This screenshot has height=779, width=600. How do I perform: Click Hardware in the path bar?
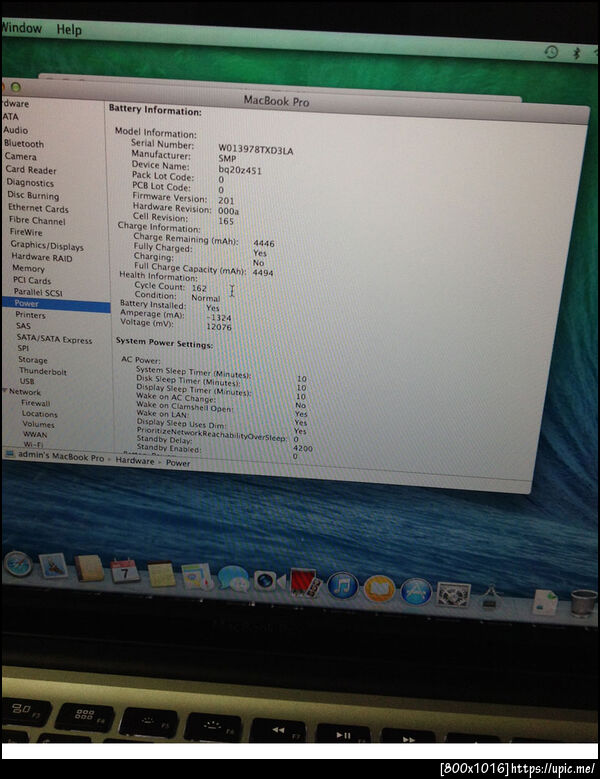point(135,461)
